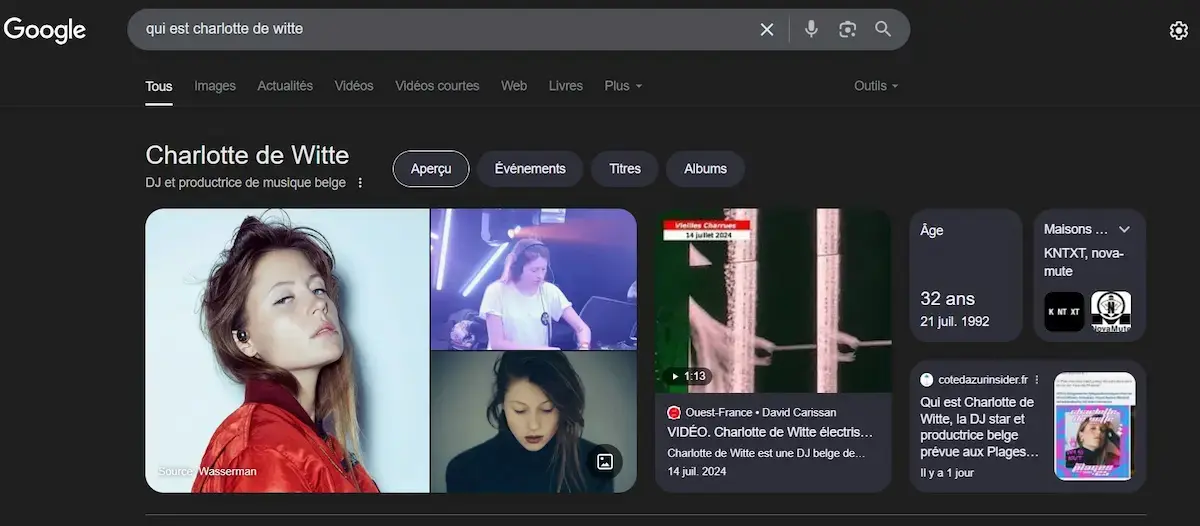Image resolution: width=1200 pixels, height=526 pixels.
Task: Open the black turtleneck portrait photo
Action: click(534, 422)
